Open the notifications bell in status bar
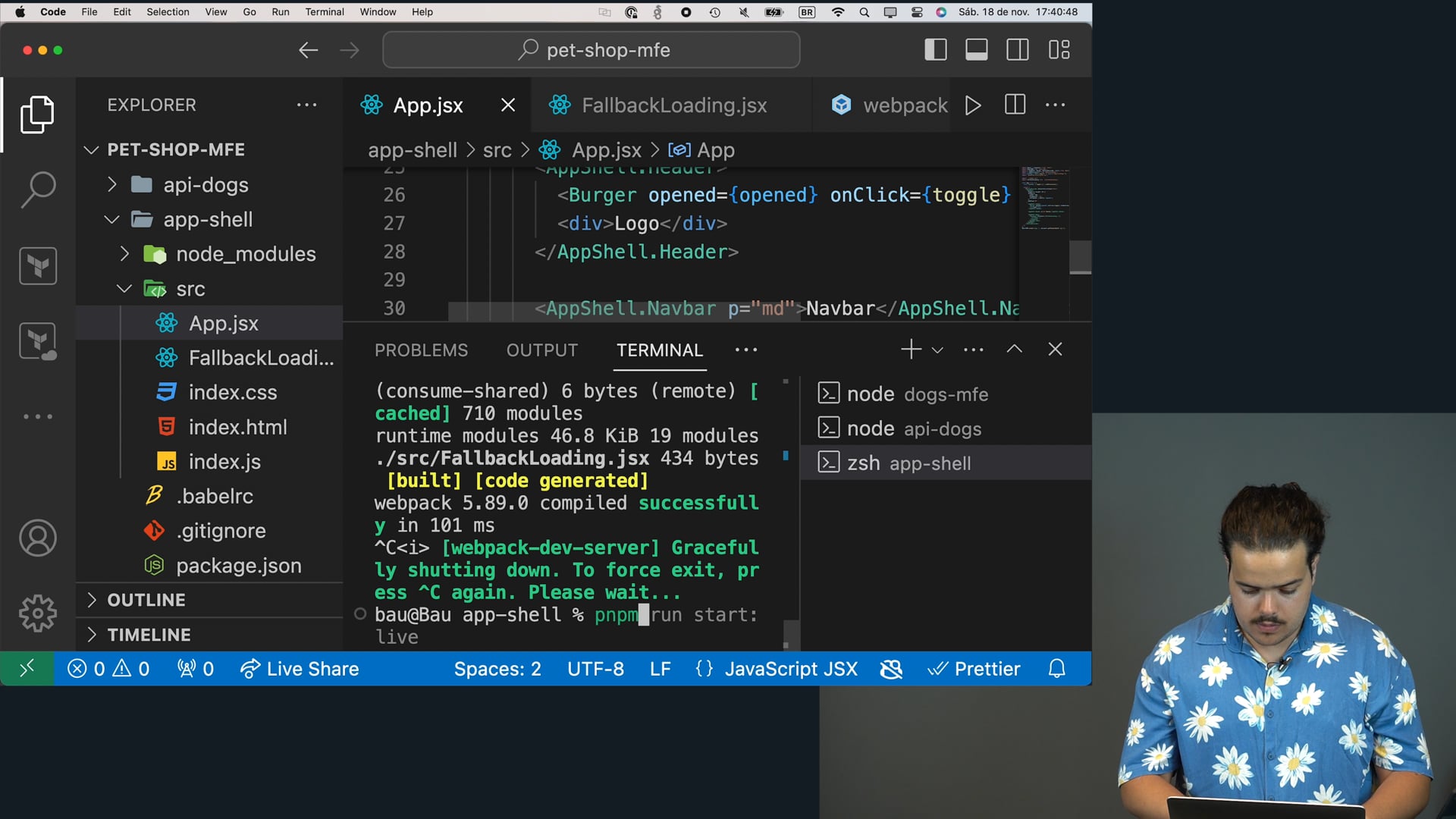The width and height of the screenshot is (1456, 819). click(1056, 669)
